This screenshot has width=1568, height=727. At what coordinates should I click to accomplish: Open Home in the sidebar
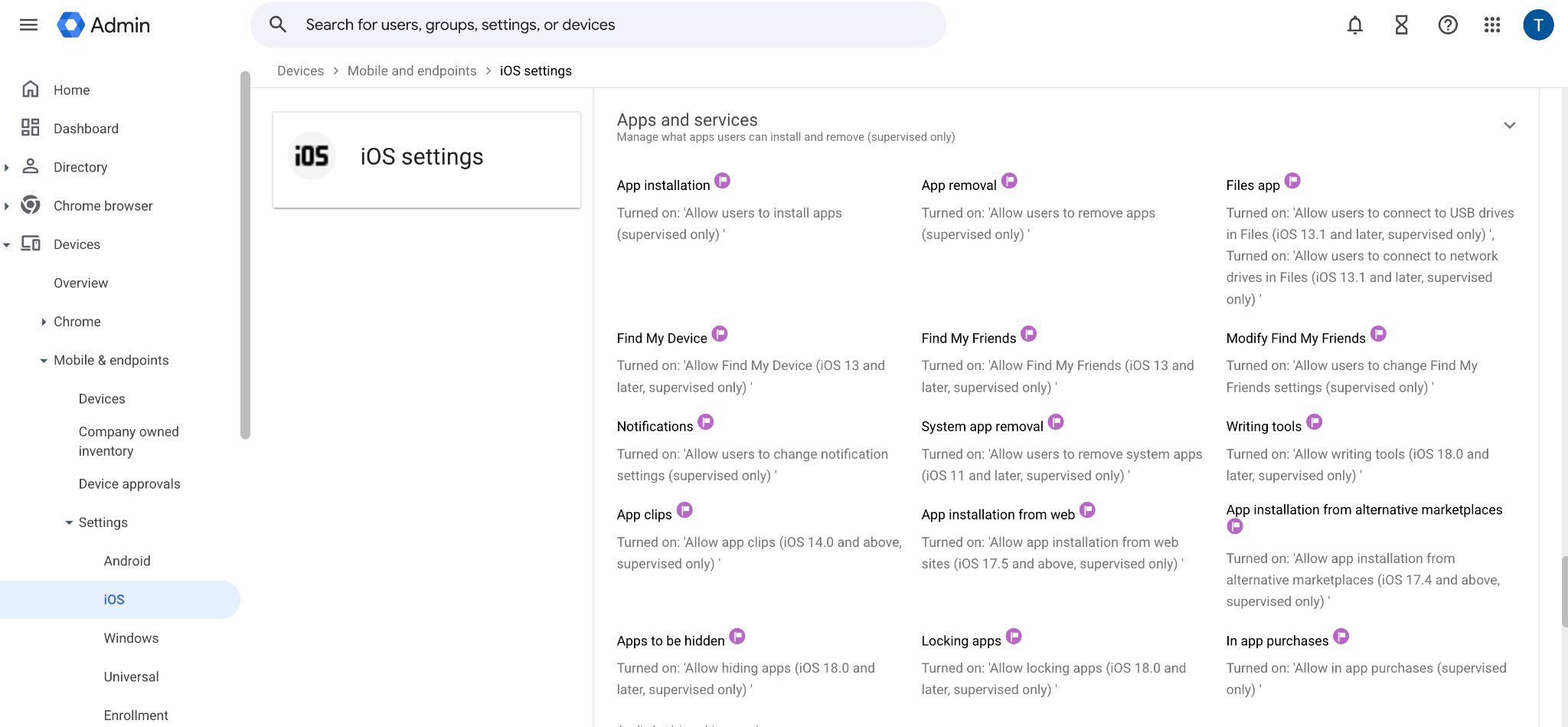click(x=72, y=90)
